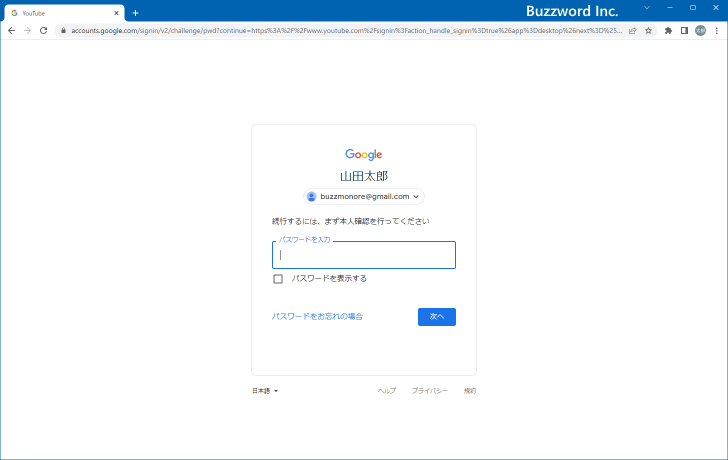
Task: Go back using the browser back arrow
Action: tap(12, 31)
